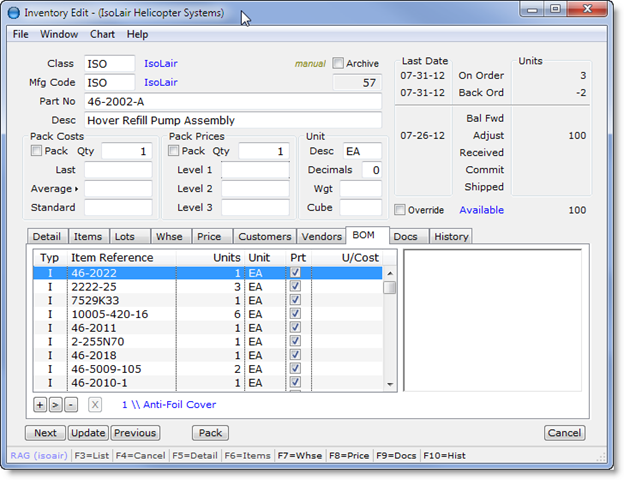
Task: Click the minus remove BOM item button
Action: tap(70, 405)
